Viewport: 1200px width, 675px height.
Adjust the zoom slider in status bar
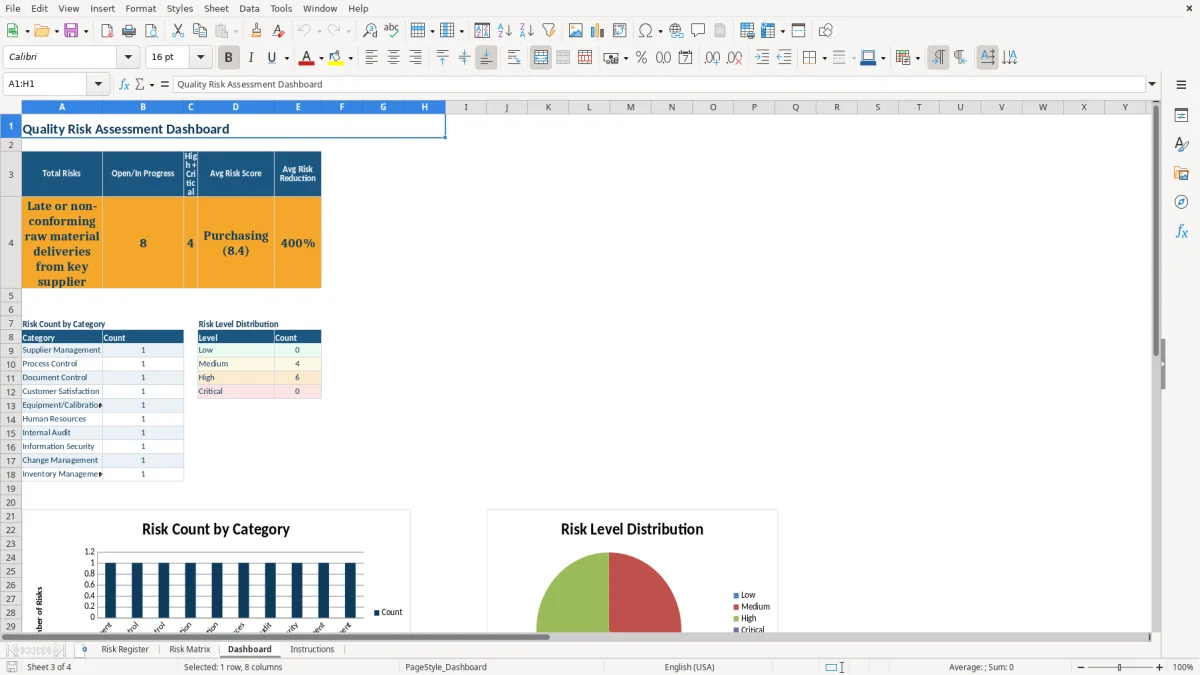point(1119,667)
